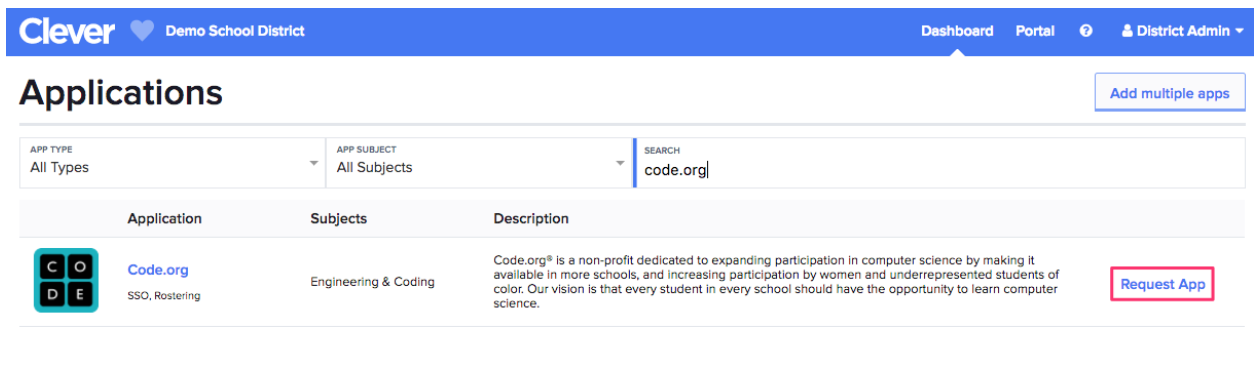The height and width of the screenshot is (366, 1260).
Task: Go to the Portal tab
Action: [x=1035, y=31]
